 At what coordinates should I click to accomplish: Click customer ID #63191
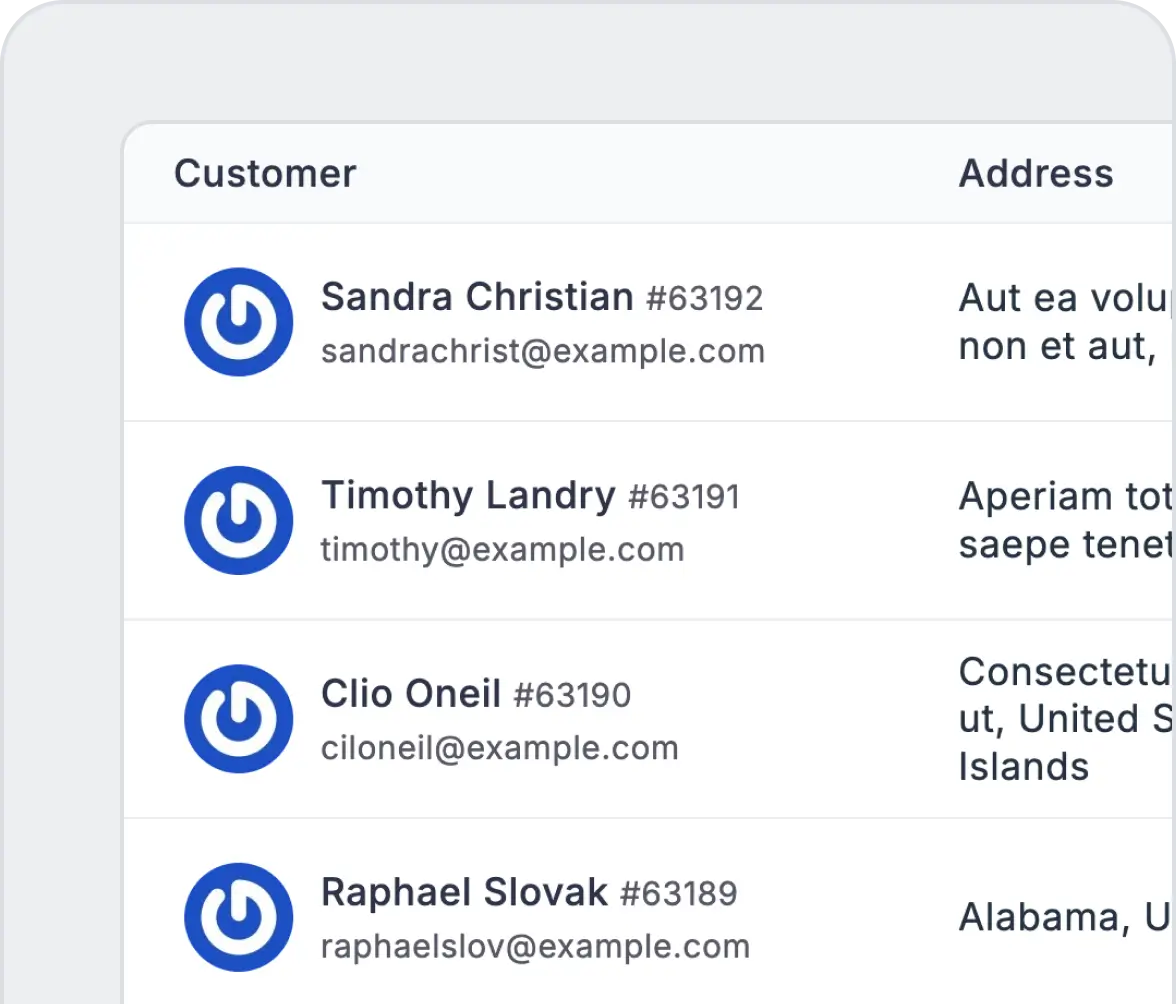(684, 497)
